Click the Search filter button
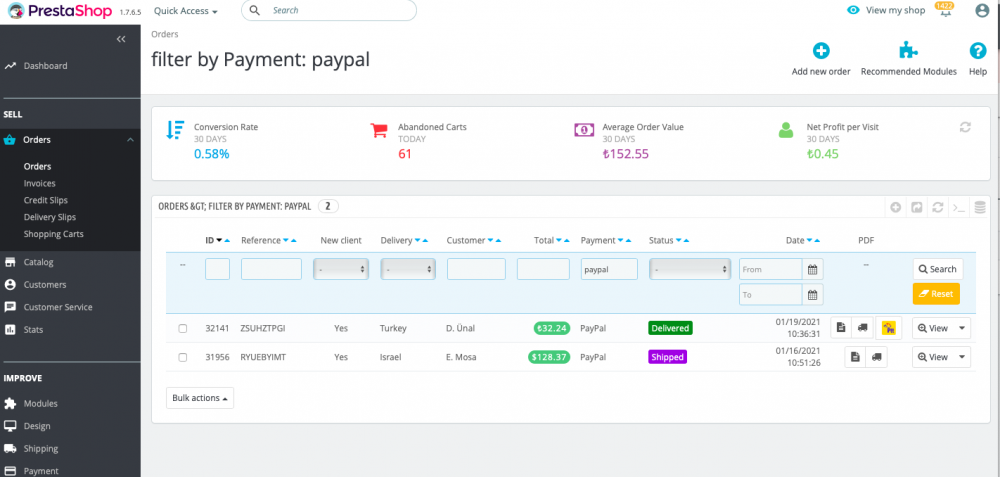 [x=936, y=269]
